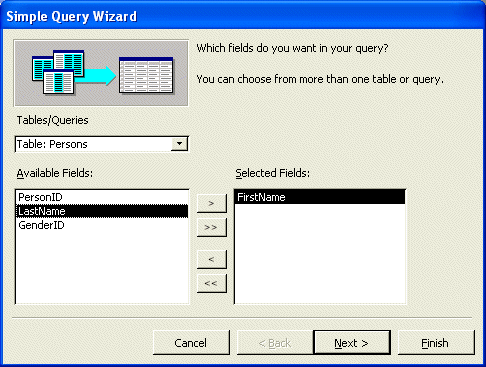Remove selected field with the < button
Image resolution: width=486 pixels, height=367 pixels.
point(212,259)
